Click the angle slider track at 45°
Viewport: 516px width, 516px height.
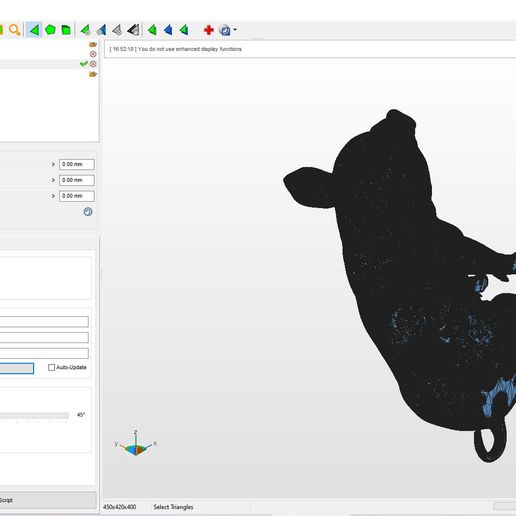click(x=34, y=415)
